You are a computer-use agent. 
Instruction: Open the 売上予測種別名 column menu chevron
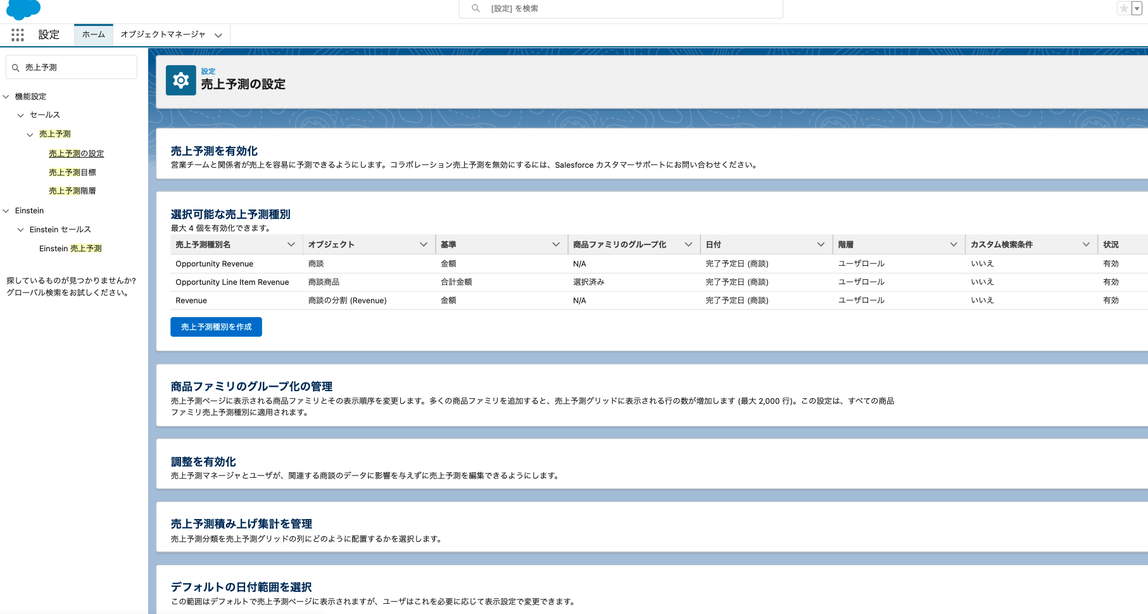291,244
